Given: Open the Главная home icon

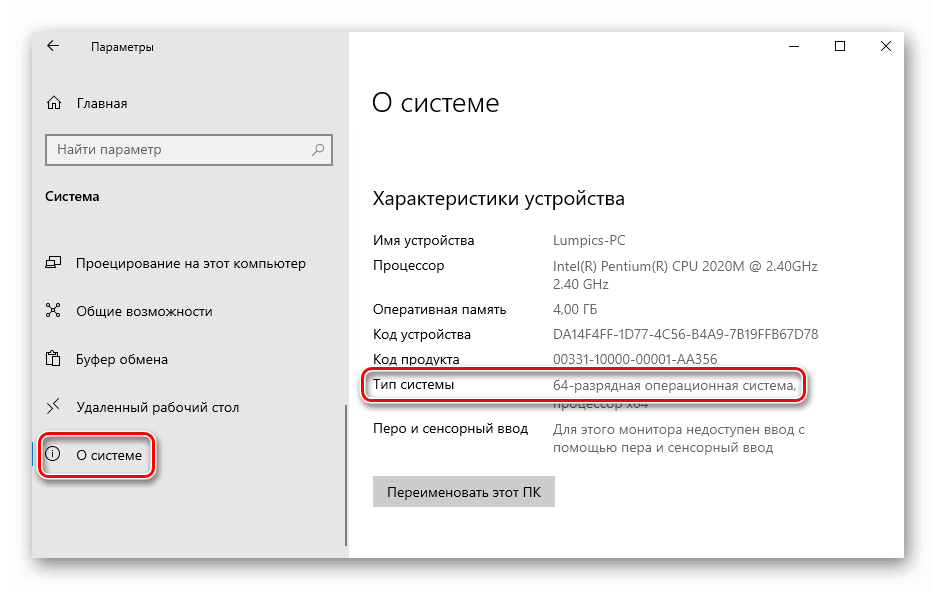Looking at the screenshot, I should 54,103.
